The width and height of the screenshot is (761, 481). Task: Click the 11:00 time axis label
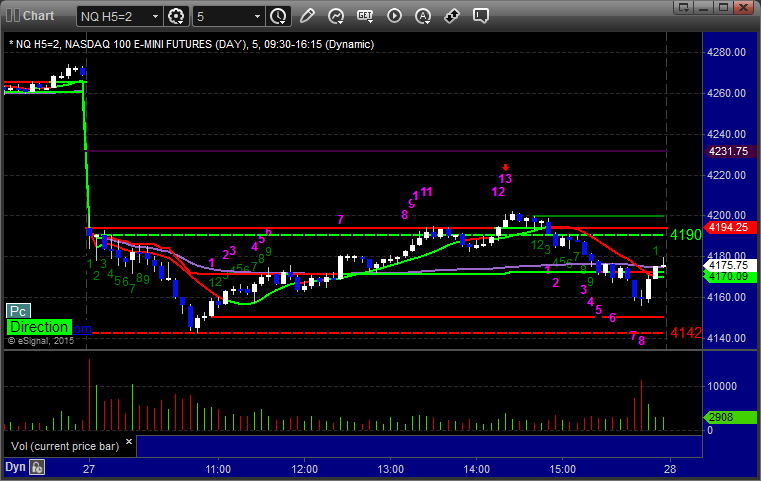point(218,469)
